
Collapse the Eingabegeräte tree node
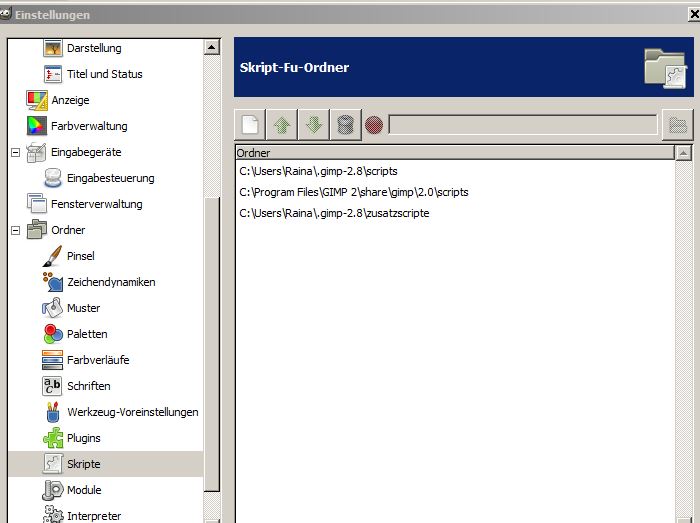[16, 153]
